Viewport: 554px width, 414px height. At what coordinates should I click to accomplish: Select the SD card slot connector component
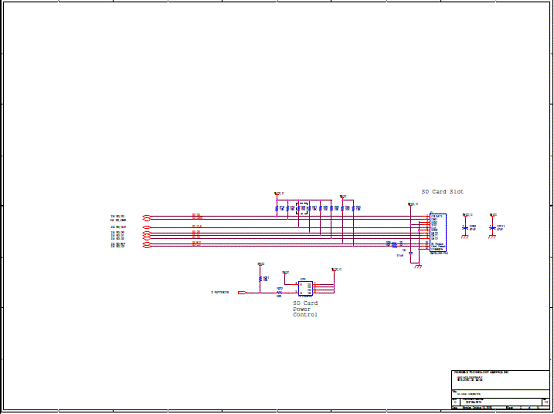438,232
